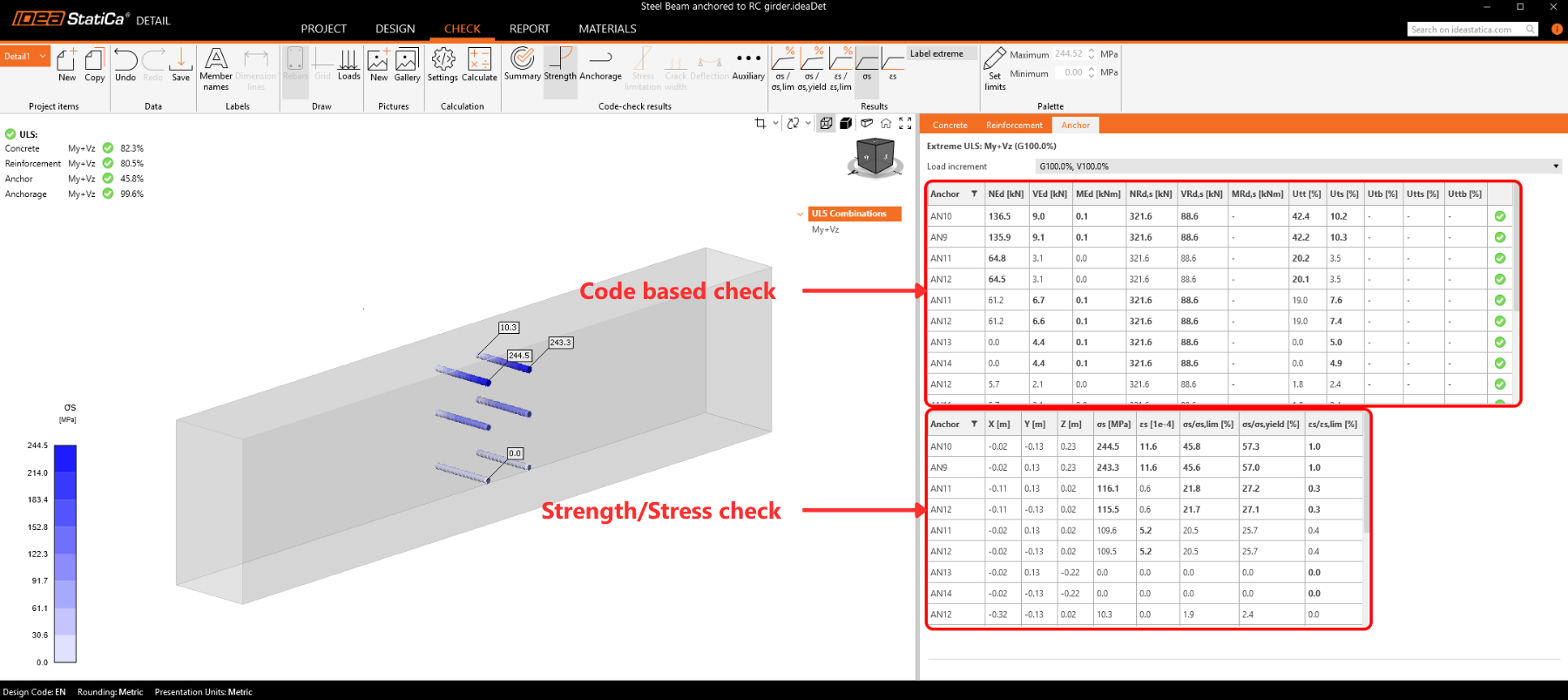Toggle the solid view mode
1568x700 pixels.
846,124
